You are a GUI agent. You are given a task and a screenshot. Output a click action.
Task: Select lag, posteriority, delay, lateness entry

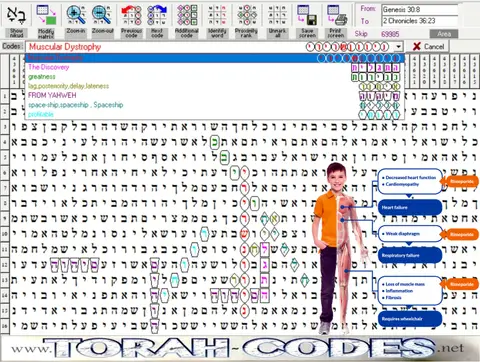(215, 86)
